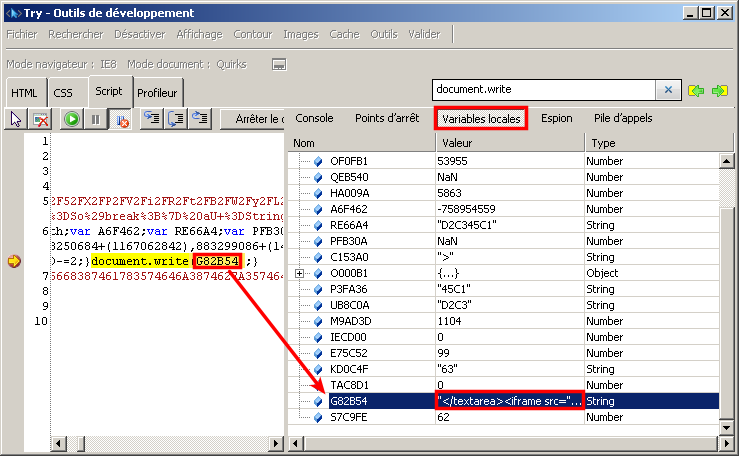Open the Outils menu

point(383,34)
